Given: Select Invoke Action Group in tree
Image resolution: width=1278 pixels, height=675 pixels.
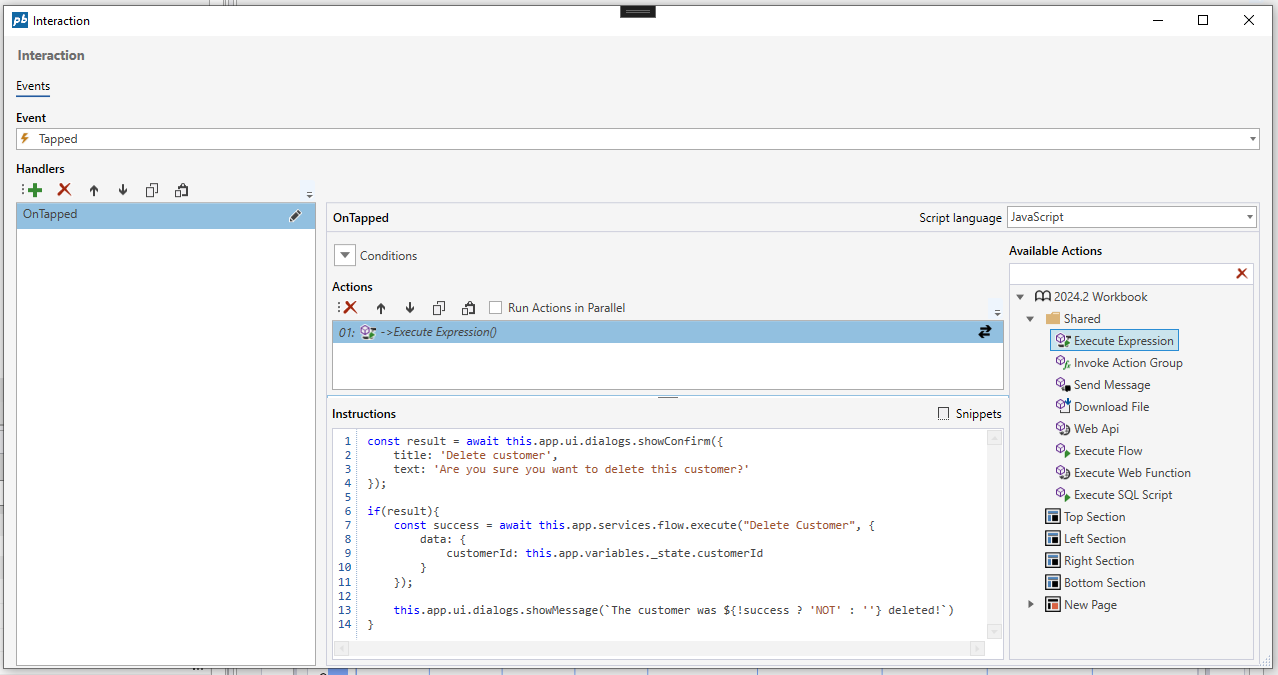Looking at the screenshot, I should click(x=1127, y=363).
